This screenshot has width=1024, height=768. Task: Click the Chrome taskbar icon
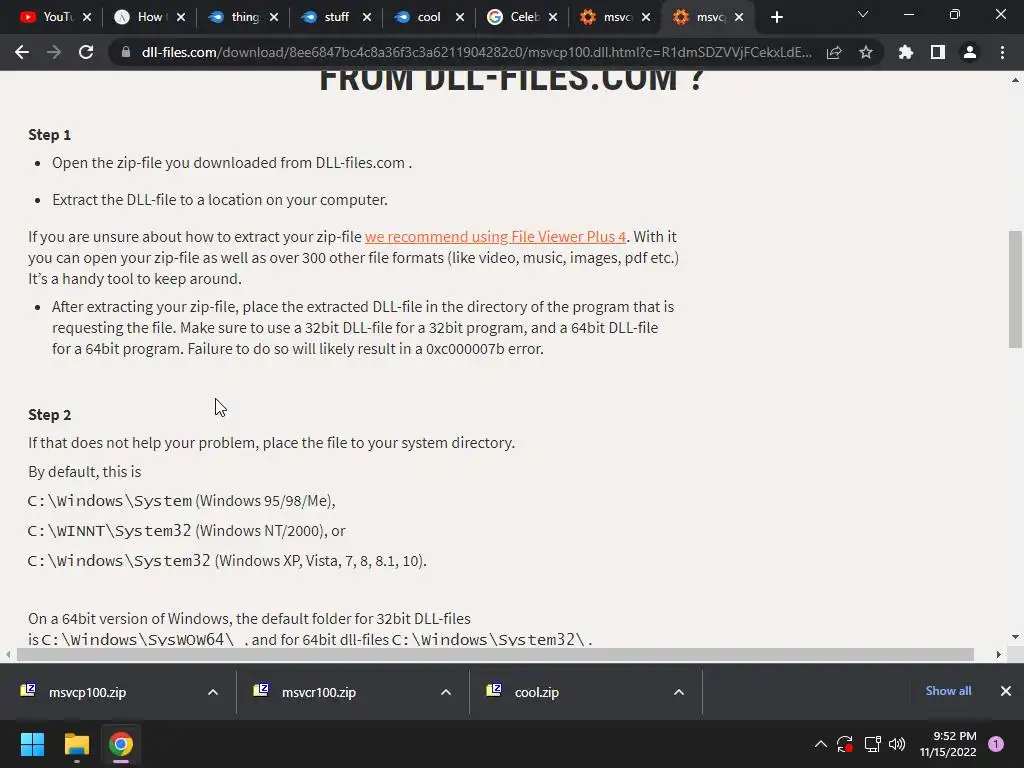pyautogui.click(x=121, y=744)
